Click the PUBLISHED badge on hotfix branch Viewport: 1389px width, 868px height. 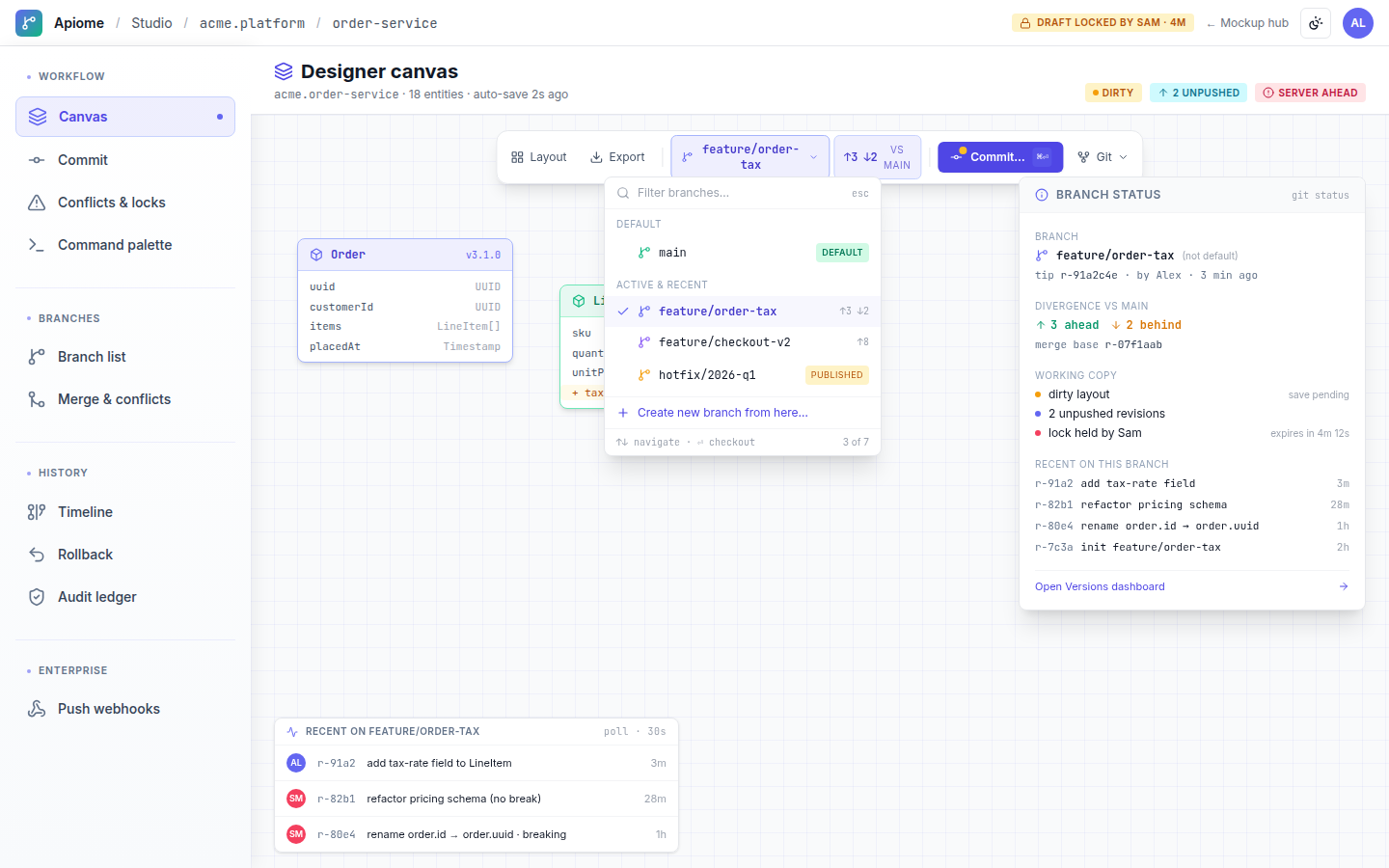836,375
